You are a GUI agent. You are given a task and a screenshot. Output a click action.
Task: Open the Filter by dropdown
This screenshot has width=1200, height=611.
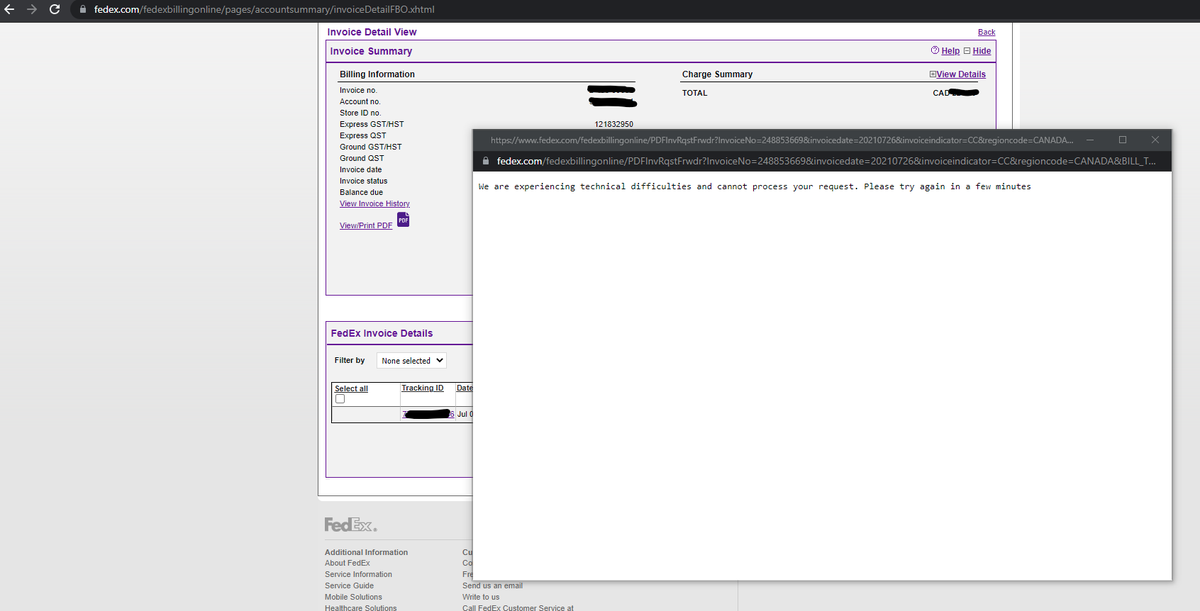(412, 361)
